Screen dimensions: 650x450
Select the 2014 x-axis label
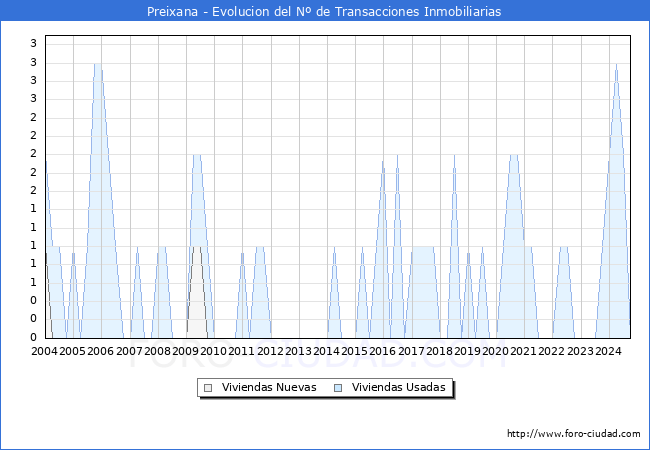tap(326, 351)
